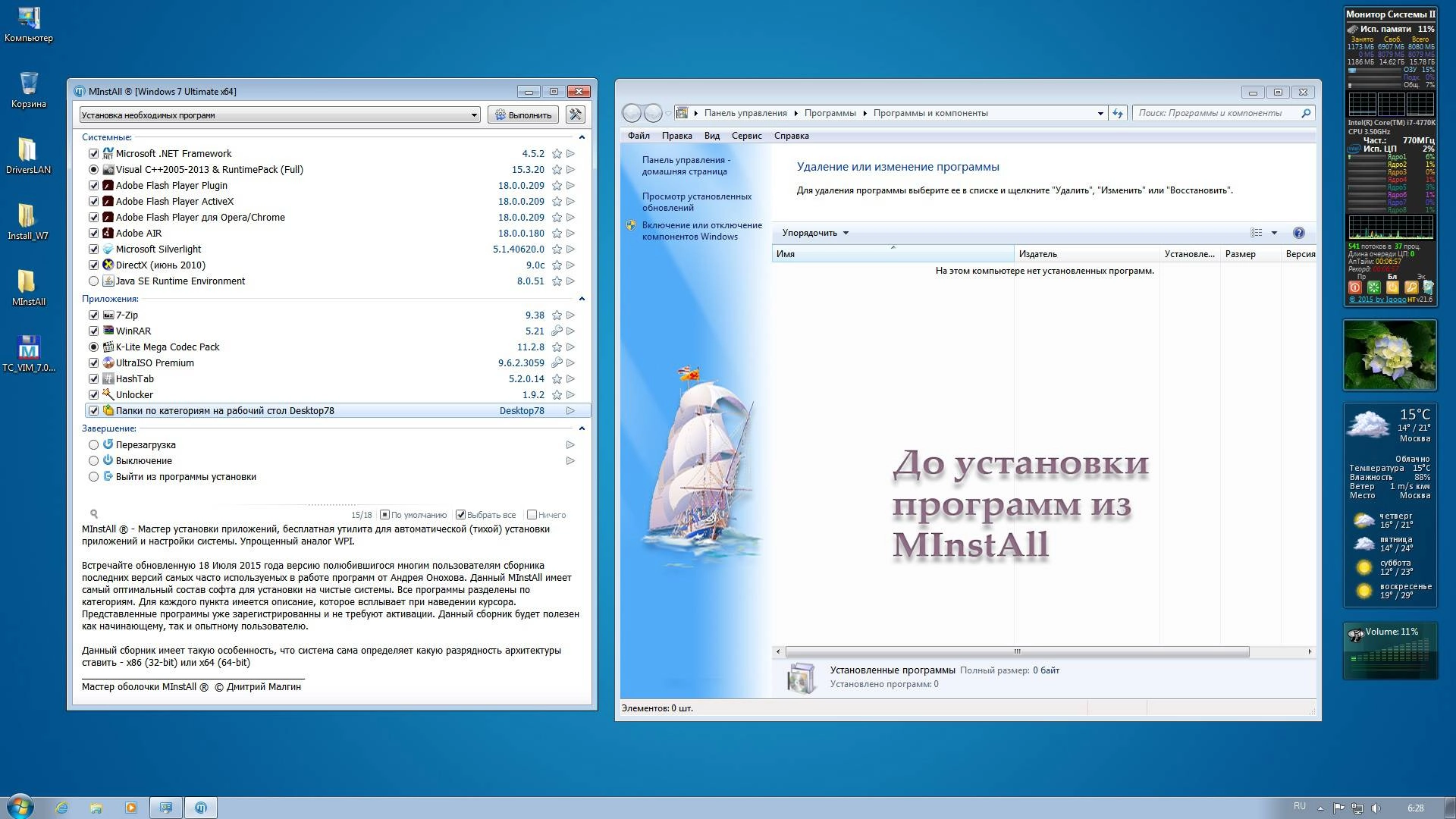This screenshot has height=819, width=1456.
Task: Select DriversLAN folder on desktop
Action: click(x=28, y=155)
